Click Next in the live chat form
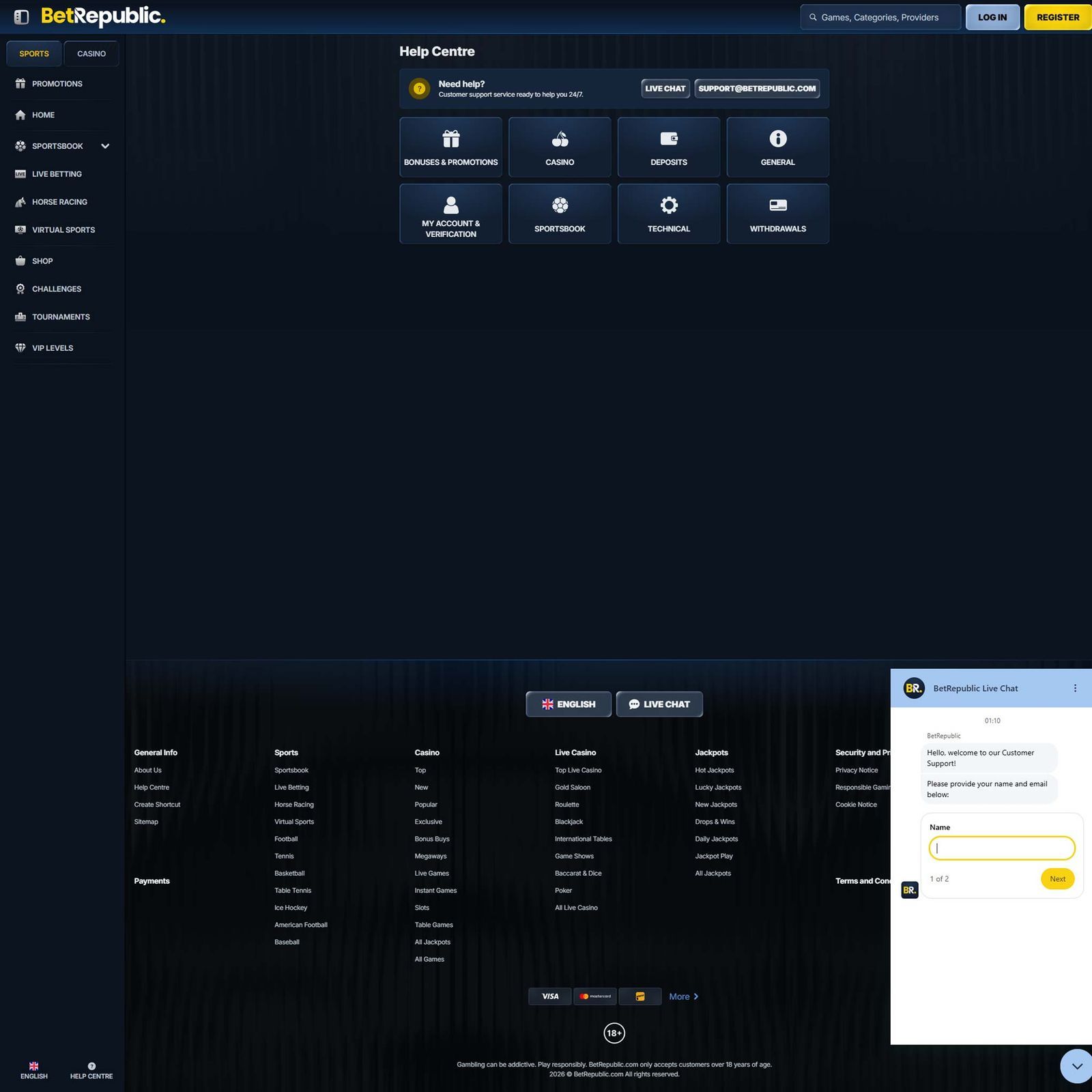The image size is (1092, 1092). coord(1057,878)
